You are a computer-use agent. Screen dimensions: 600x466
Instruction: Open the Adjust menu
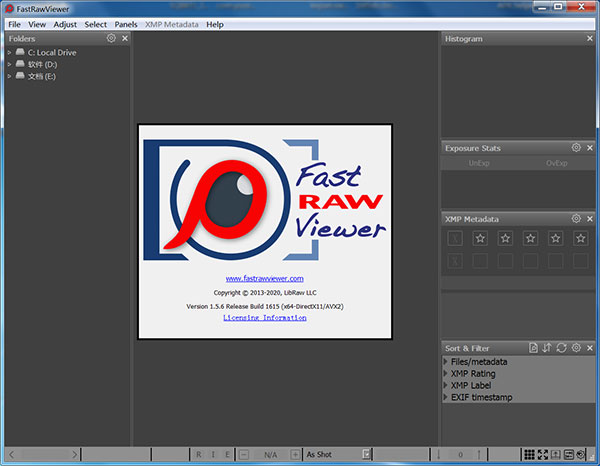[x=65, y=24]
